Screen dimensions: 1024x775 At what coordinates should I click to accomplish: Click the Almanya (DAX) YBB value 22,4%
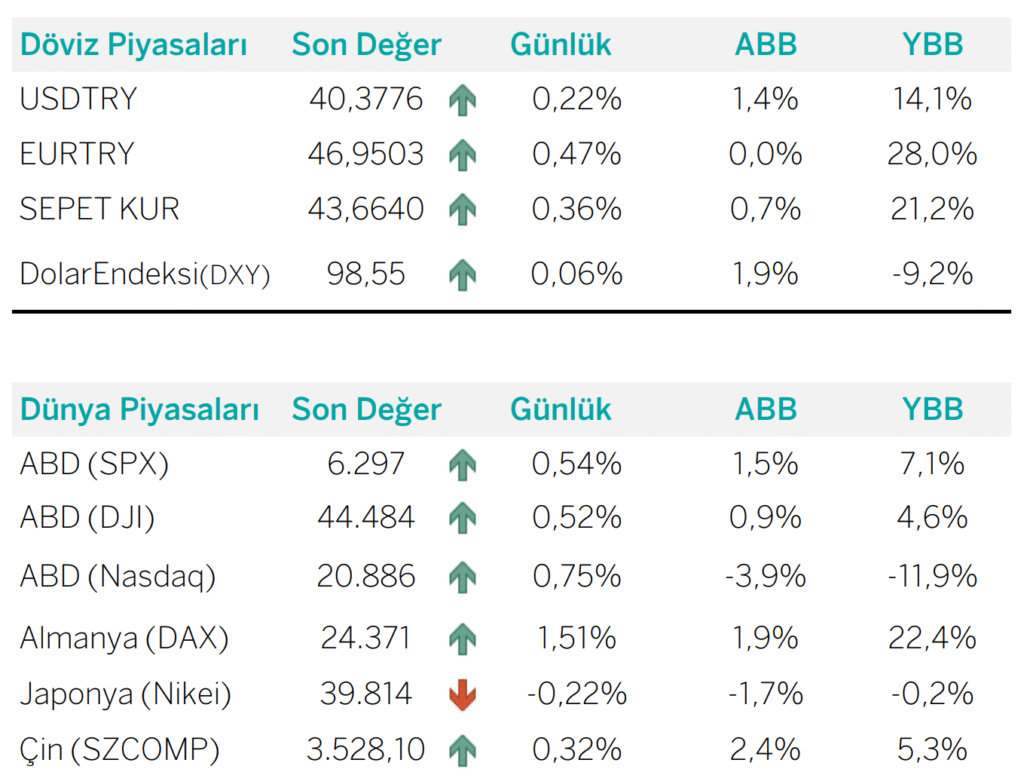[932, 638]
